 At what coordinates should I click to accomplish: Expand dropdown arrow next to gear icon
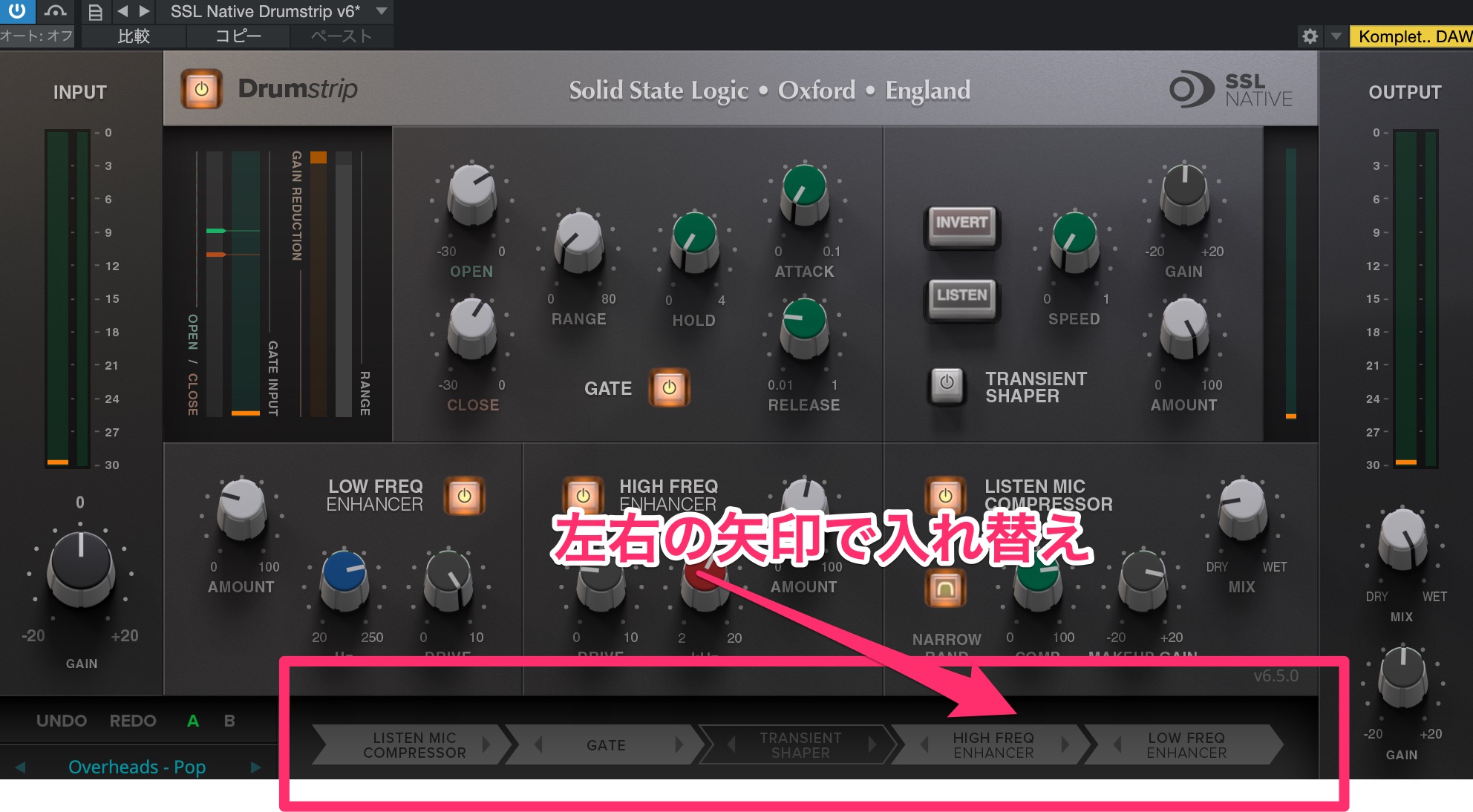coord(1336,36)
